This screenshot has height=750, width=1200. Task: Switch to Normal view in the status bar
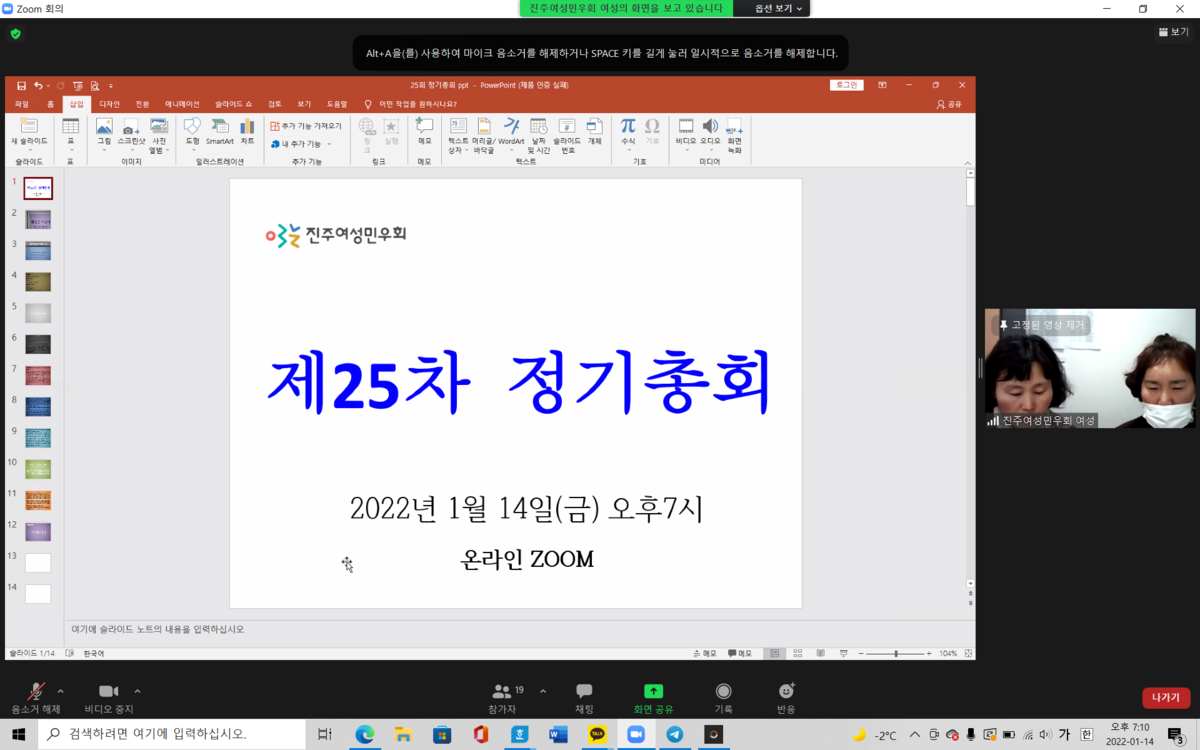(x=774, y=653)
